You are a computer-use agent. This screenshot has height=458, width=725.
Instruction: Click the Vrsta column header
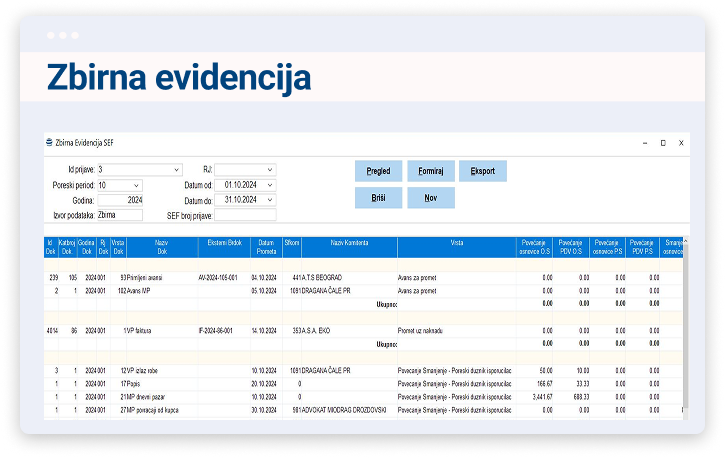[456, 246]
